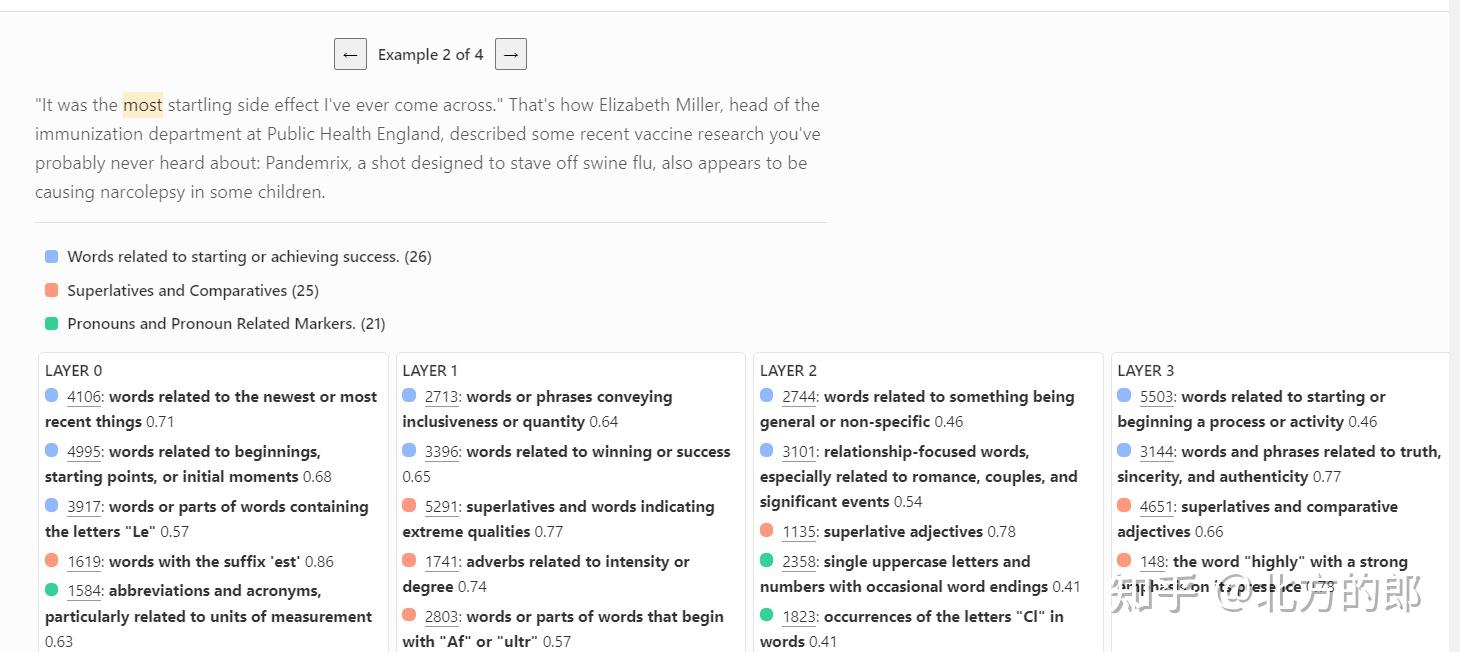The image size is (1460, 652).
Task: Open feature link 4106 in Layer 0
Action: point(84,397)
